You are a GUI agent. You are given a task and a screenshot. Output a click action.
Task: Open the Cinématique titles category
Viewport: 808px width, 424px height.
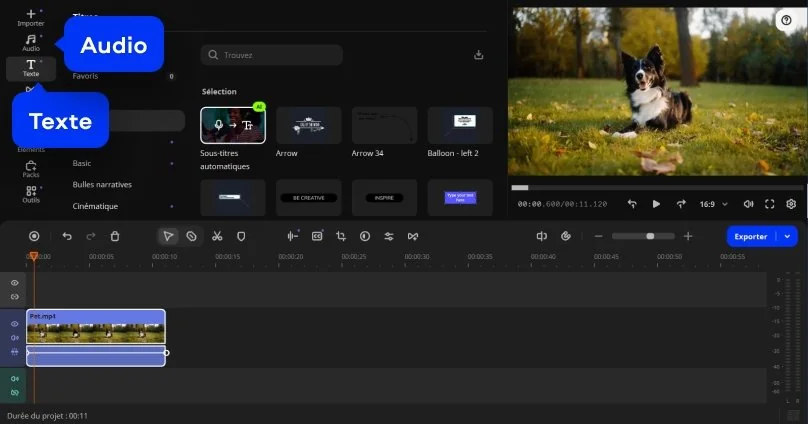tap(95, 206)
